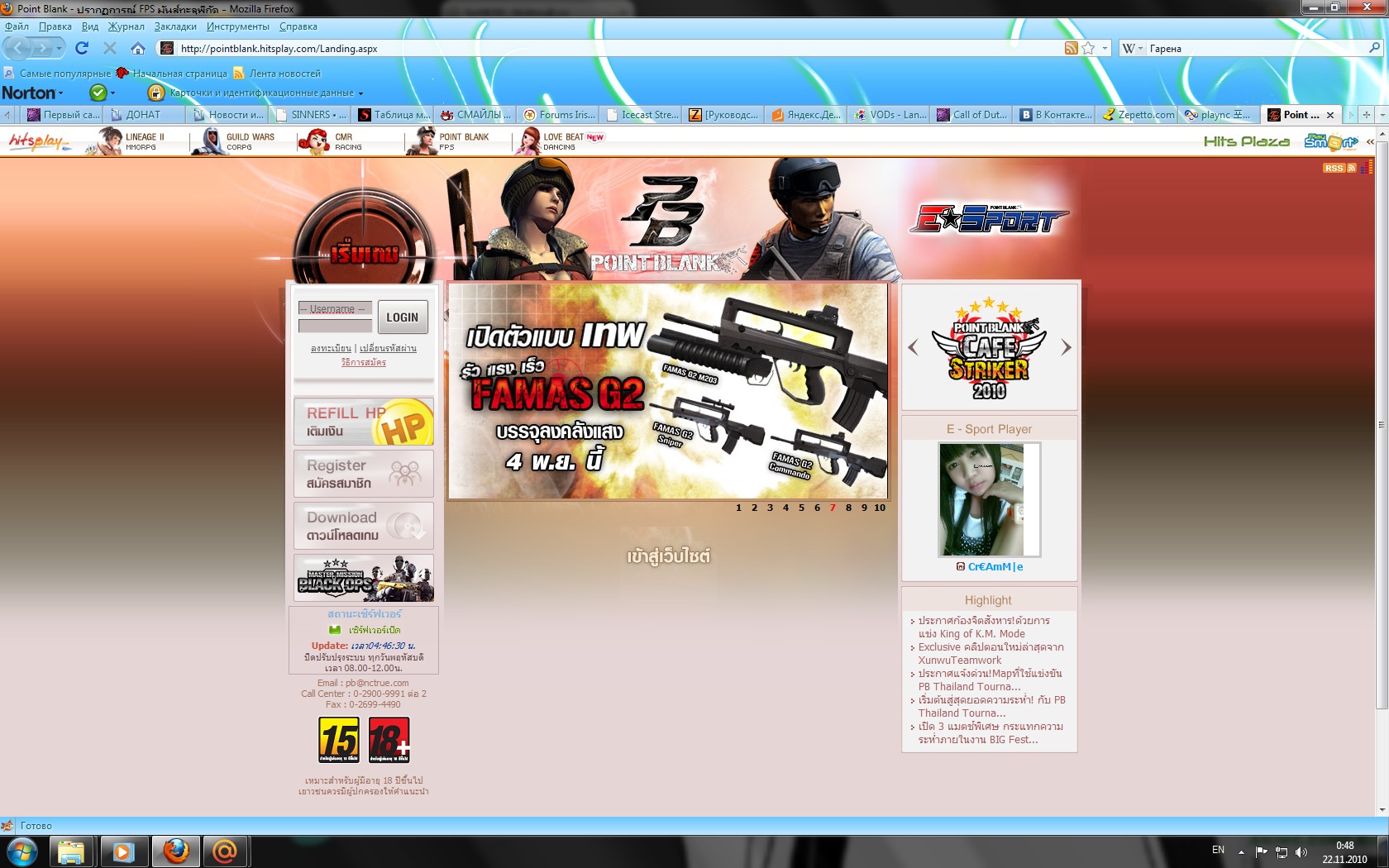Screen dimensions: 1389x868
Task: Bookmark this page with the star icon
Action: click(x=1088, y=48)
